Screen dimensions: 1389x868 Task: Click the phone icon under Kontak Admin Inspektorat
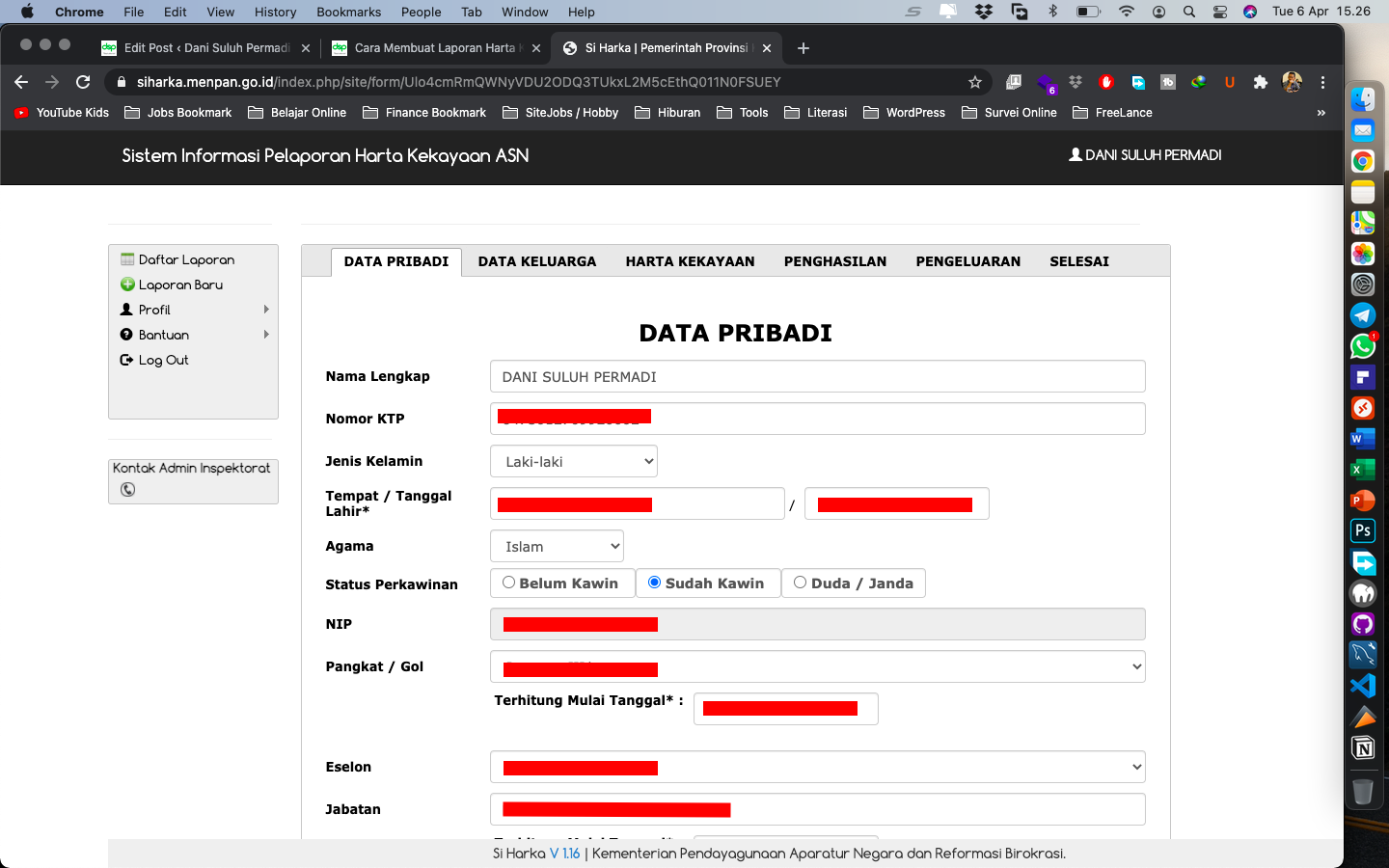(x=127, y=490)
